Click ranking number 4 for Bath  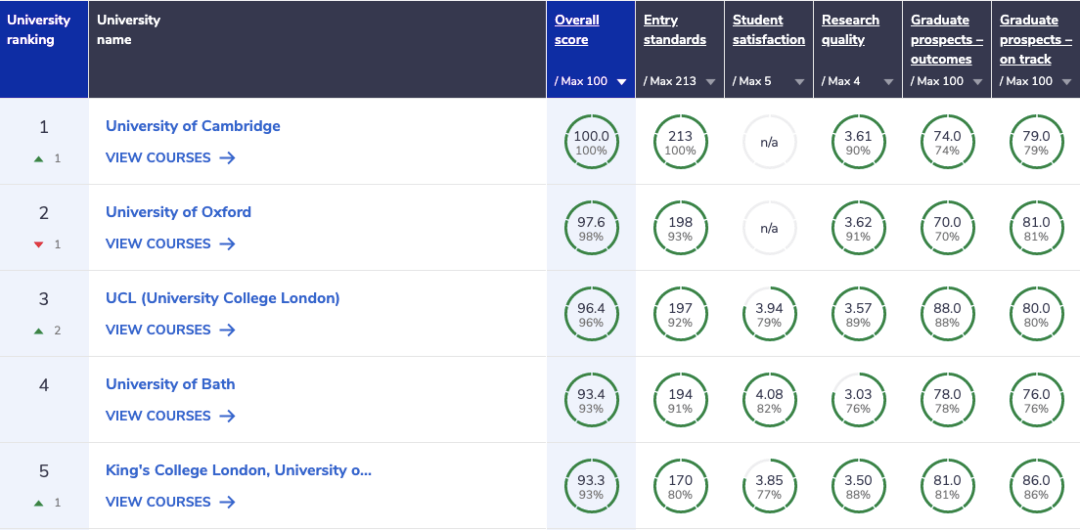pyautogui.click(x=44, y=385)
